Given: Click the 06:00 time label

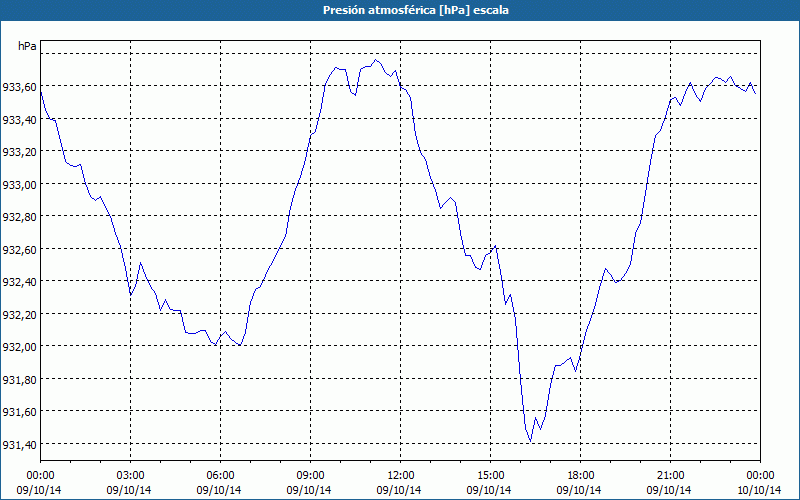Looking at the screenshot, I should (220, 476).
